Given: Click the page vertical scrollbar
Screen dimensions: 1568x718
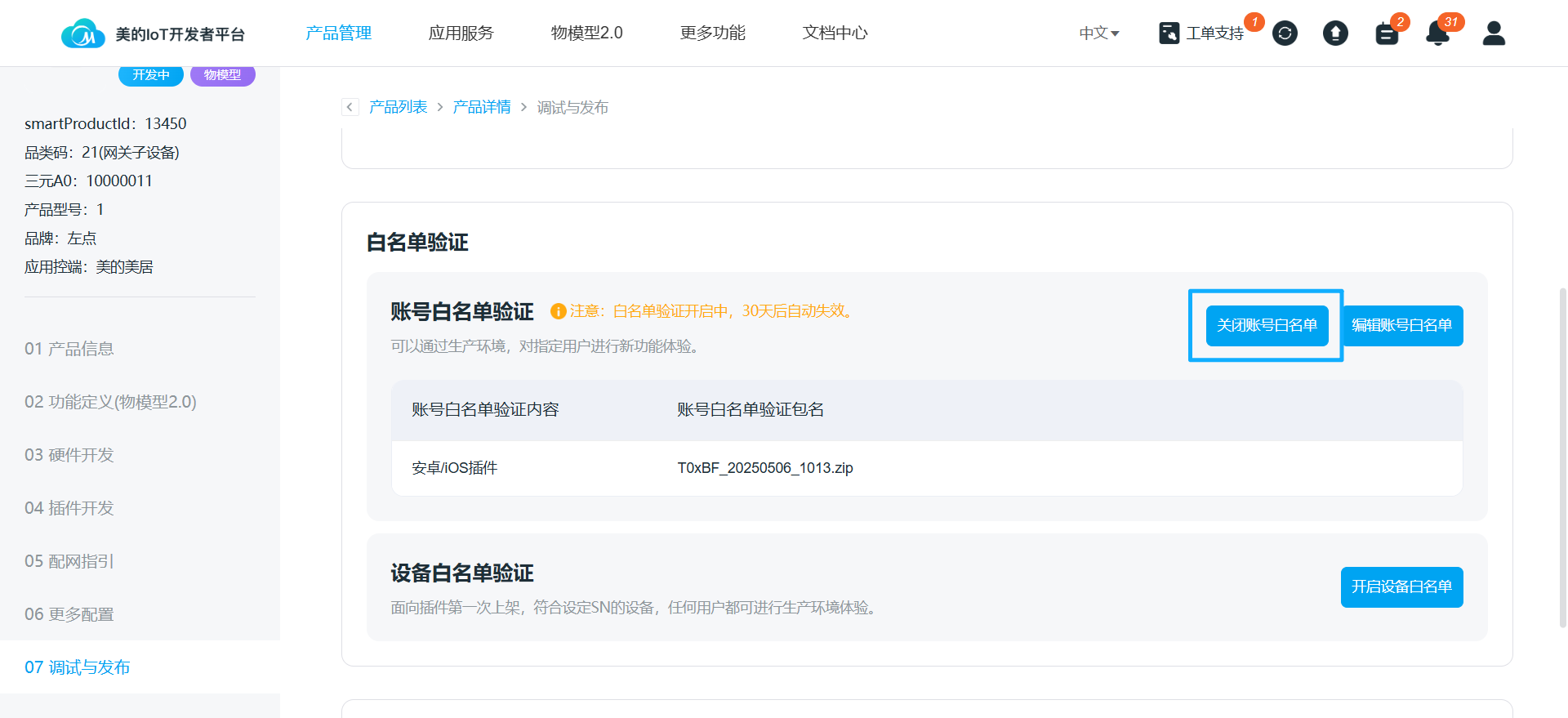Looking at the screenshot, I should [x=1562, y=457].
